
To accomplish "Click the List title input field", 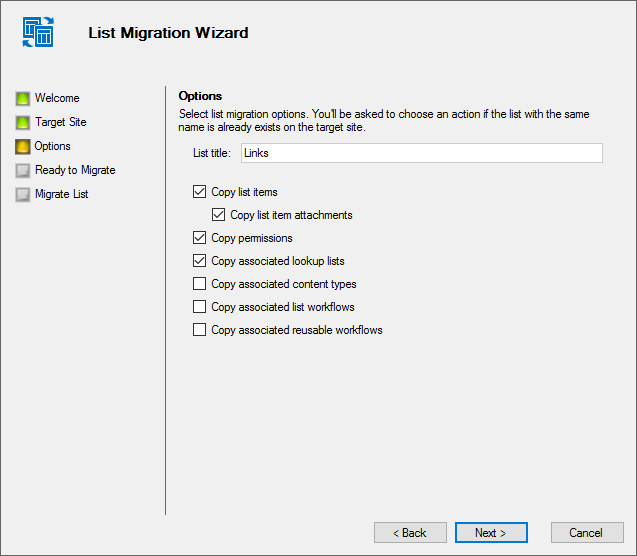I will click(422, 153).
